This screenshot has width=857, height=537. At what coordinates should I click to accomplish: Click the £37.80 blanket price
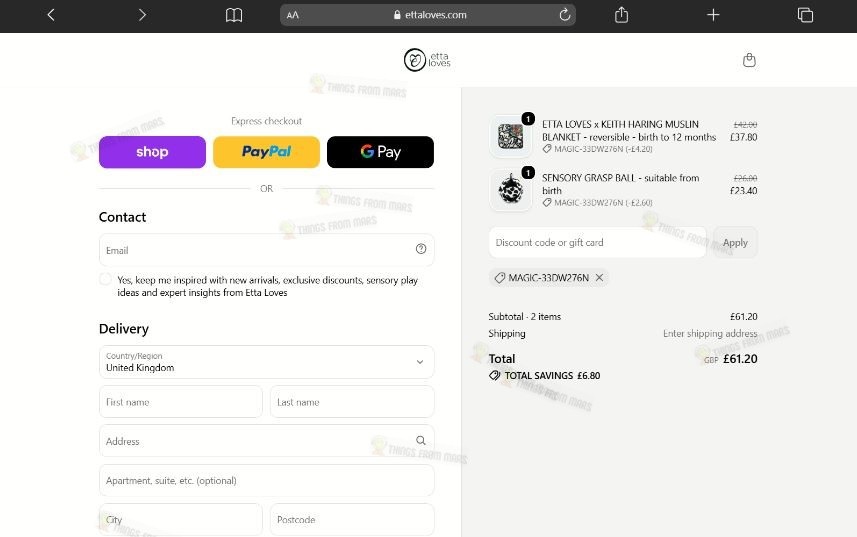point(743,137)
